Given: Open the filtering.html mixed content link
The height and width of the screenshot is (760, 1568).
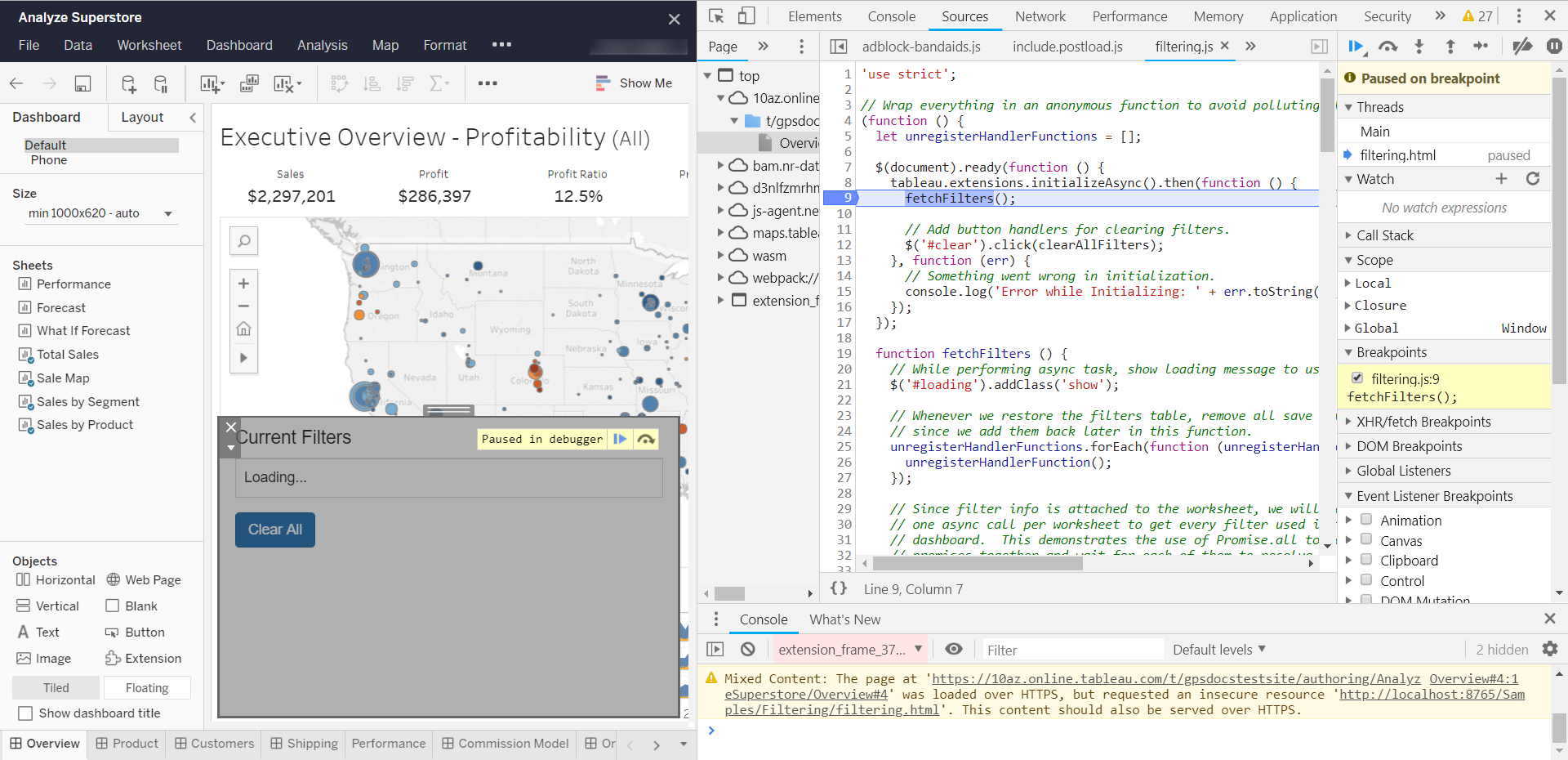Looking at the screenshot, I should [x=831, y=709].
